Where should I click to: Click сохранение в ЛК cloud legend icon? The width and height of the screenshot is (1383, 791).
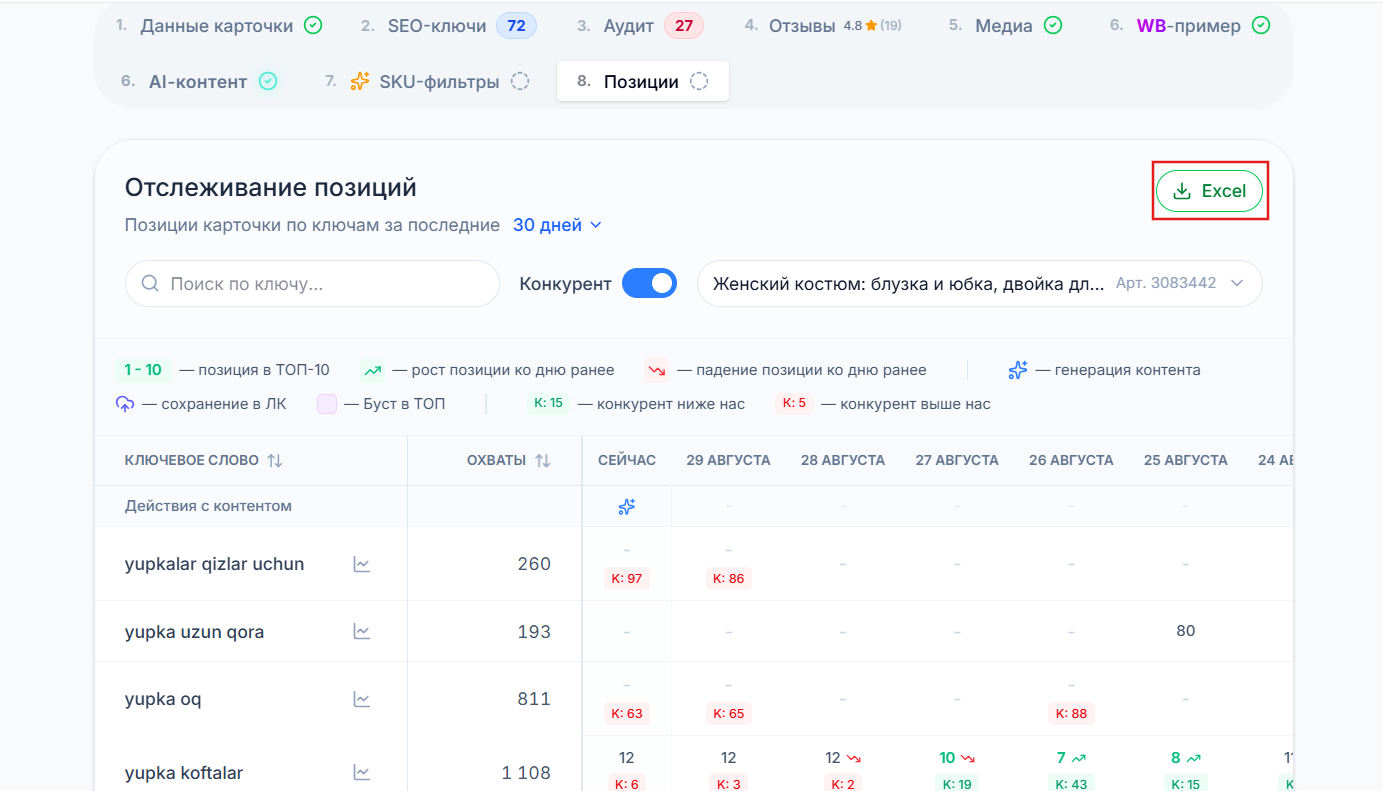(125, 404)
